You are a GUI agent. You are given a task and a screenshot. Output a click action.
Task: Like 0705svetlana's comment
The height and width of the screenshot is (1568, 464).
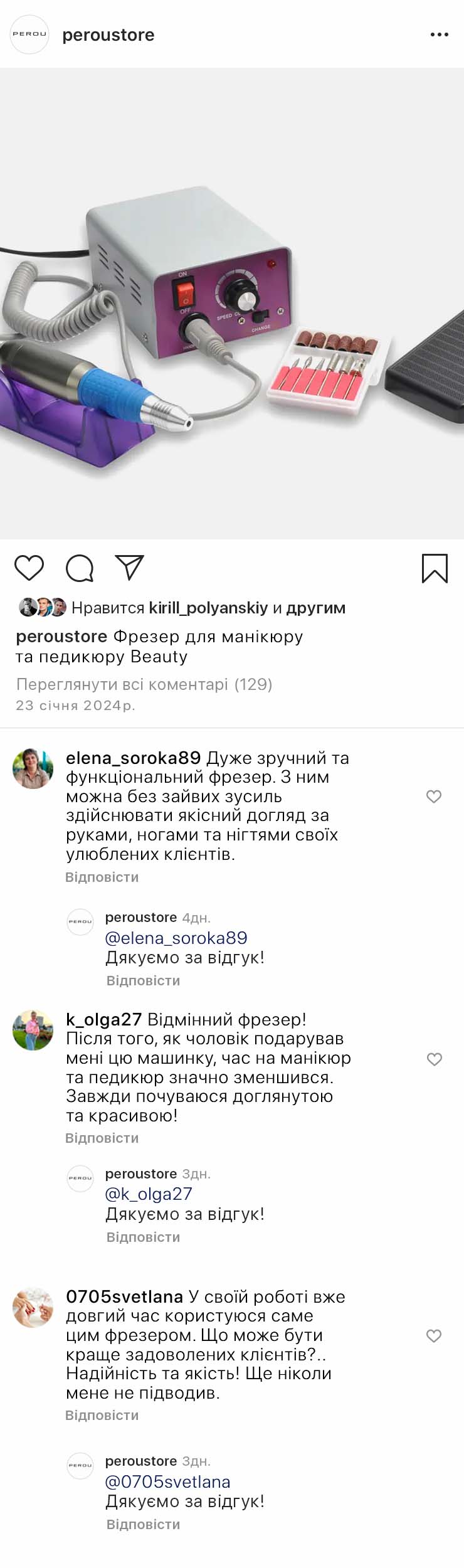click(x=434, y=1335)
